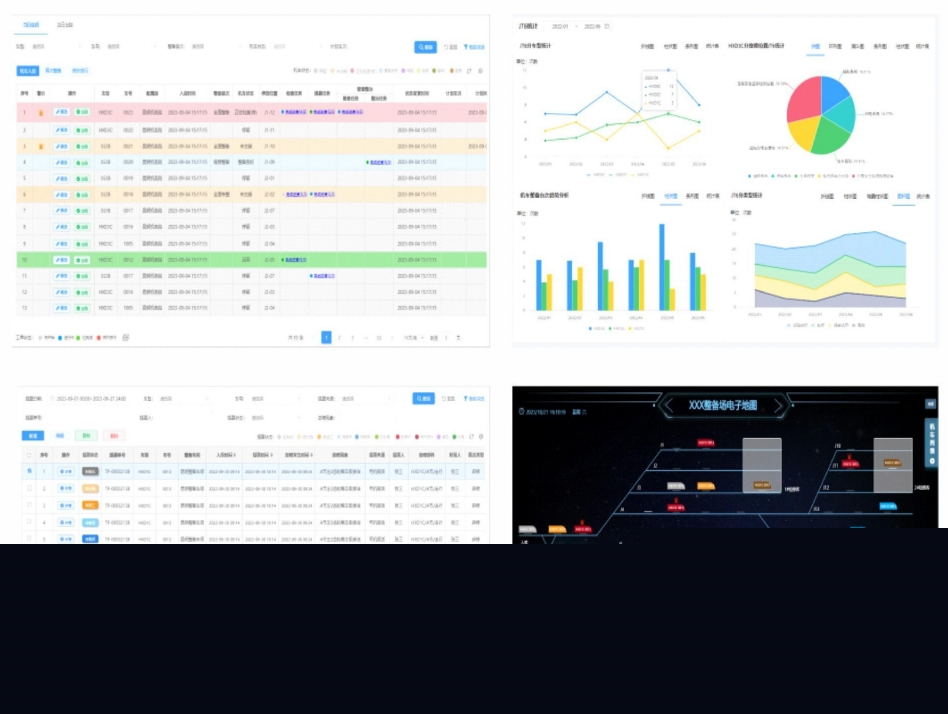The height and width of the screenshot is (714, 948).
Task: Click the green action button in row 5
Action: (x=82, y=178)
